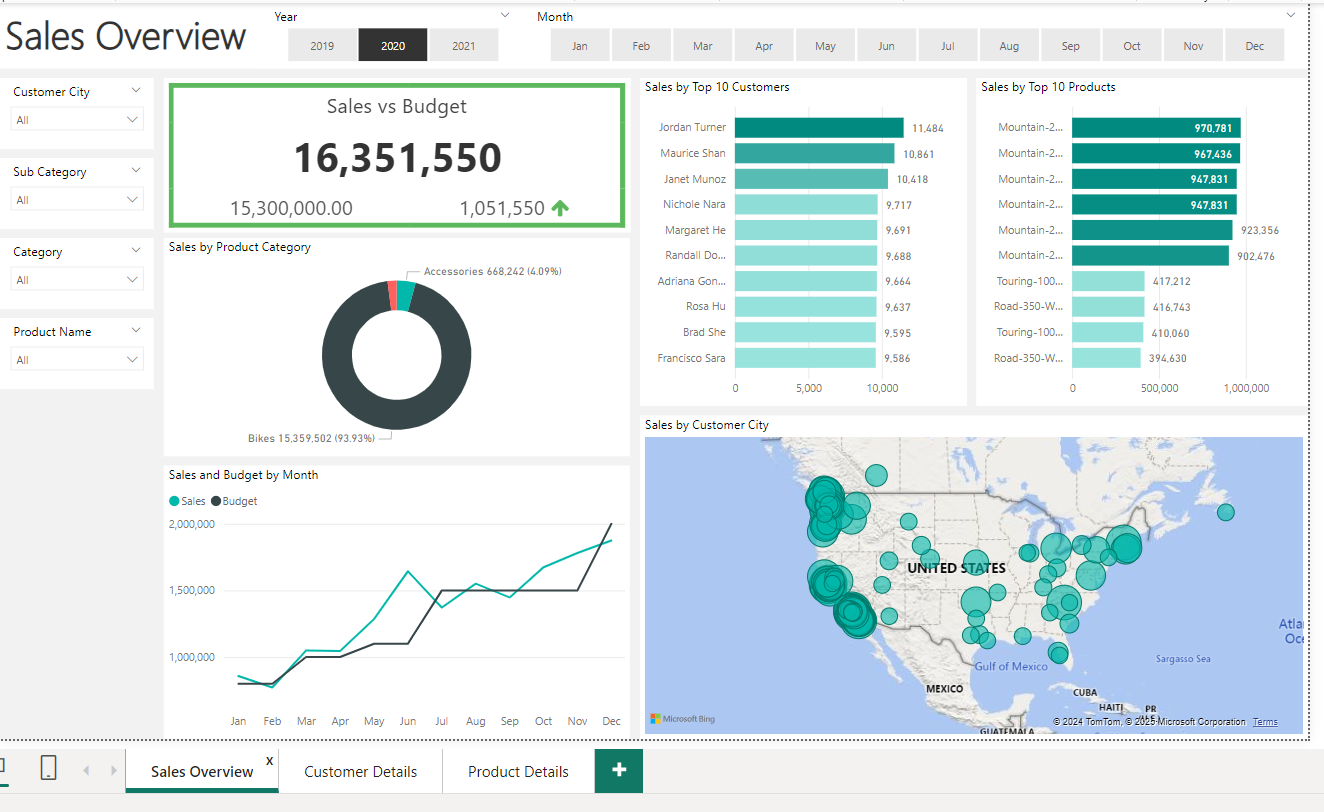Collapse the Category slicer header chevron
The image size is (1324, 812).
coord(136,251)
